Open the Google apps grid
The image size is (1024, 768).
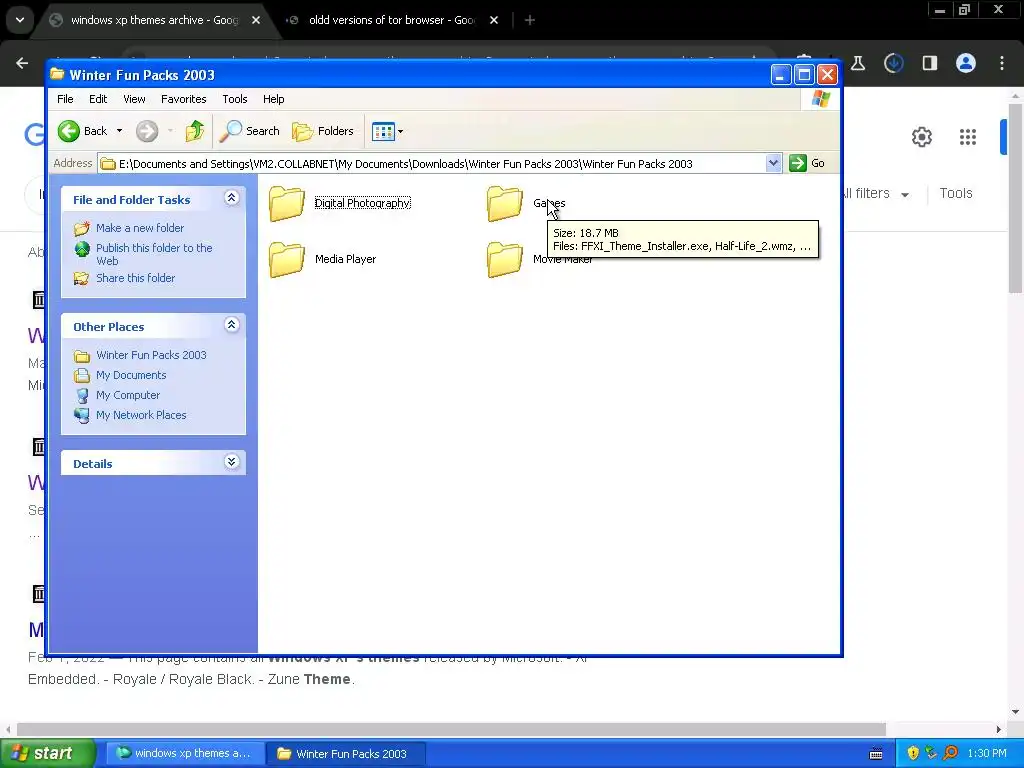point(968,137)
